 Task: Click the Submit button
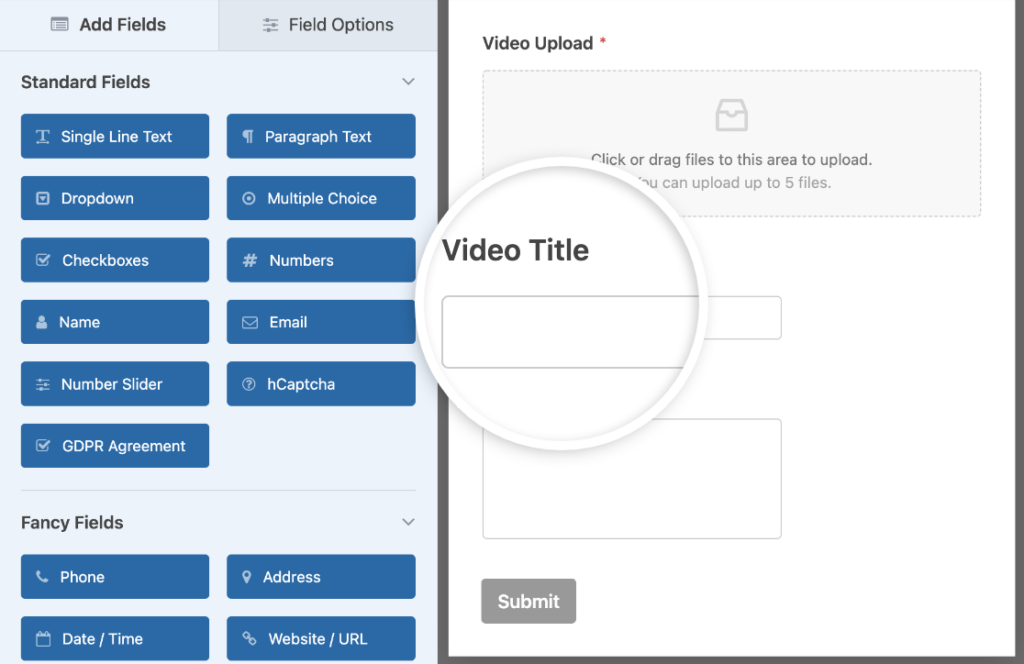click(528, 601)
